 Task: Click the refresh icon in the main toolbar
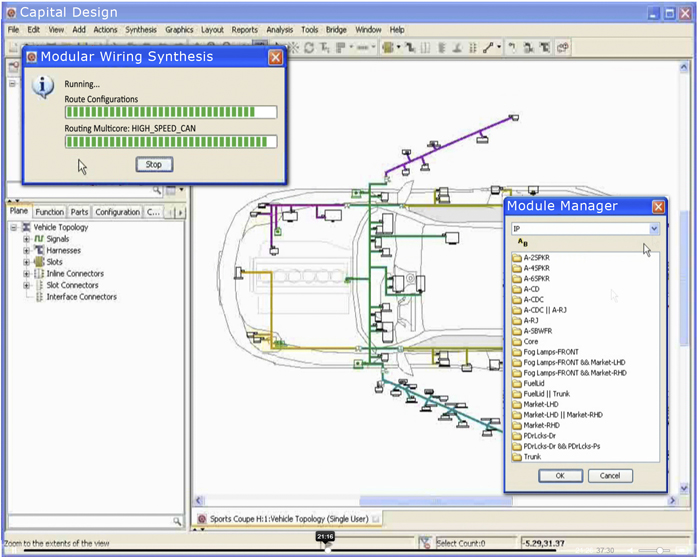point(309,47)
